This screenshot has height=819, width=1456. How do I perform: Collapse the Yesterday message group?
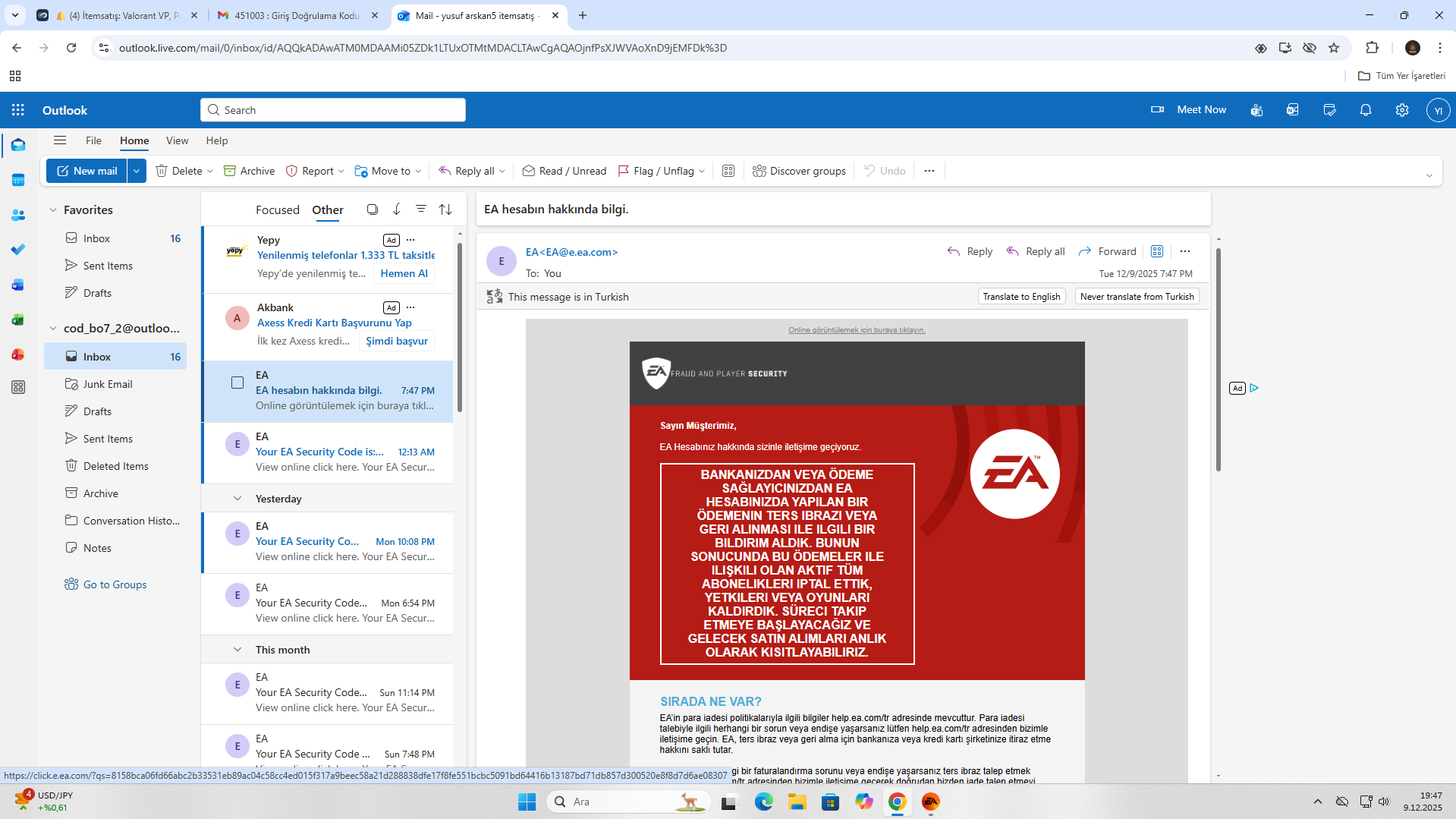pyautogui.click(x=237, y=499)
